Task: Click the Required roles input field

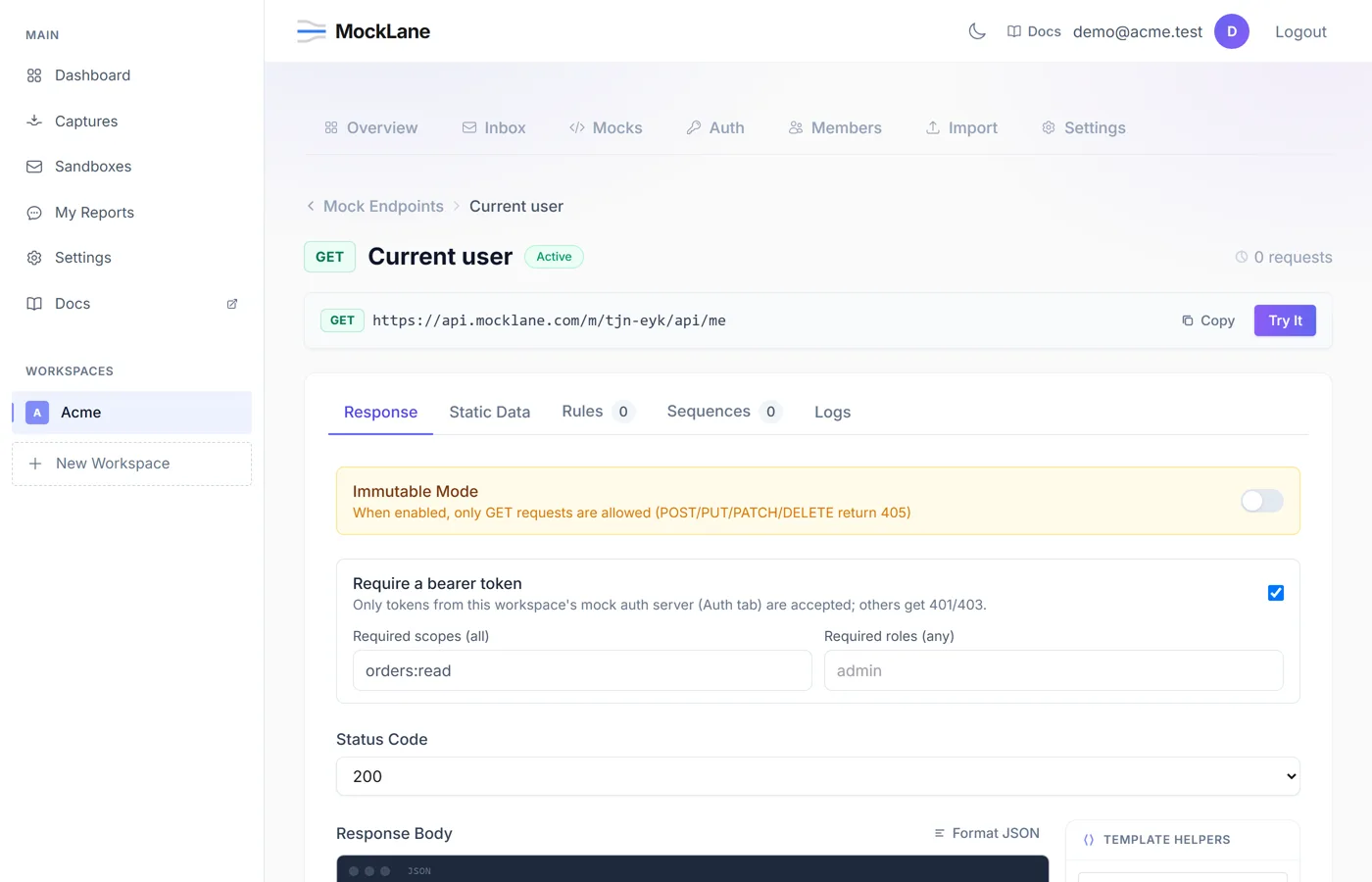Action: [x=1053, y=670]
